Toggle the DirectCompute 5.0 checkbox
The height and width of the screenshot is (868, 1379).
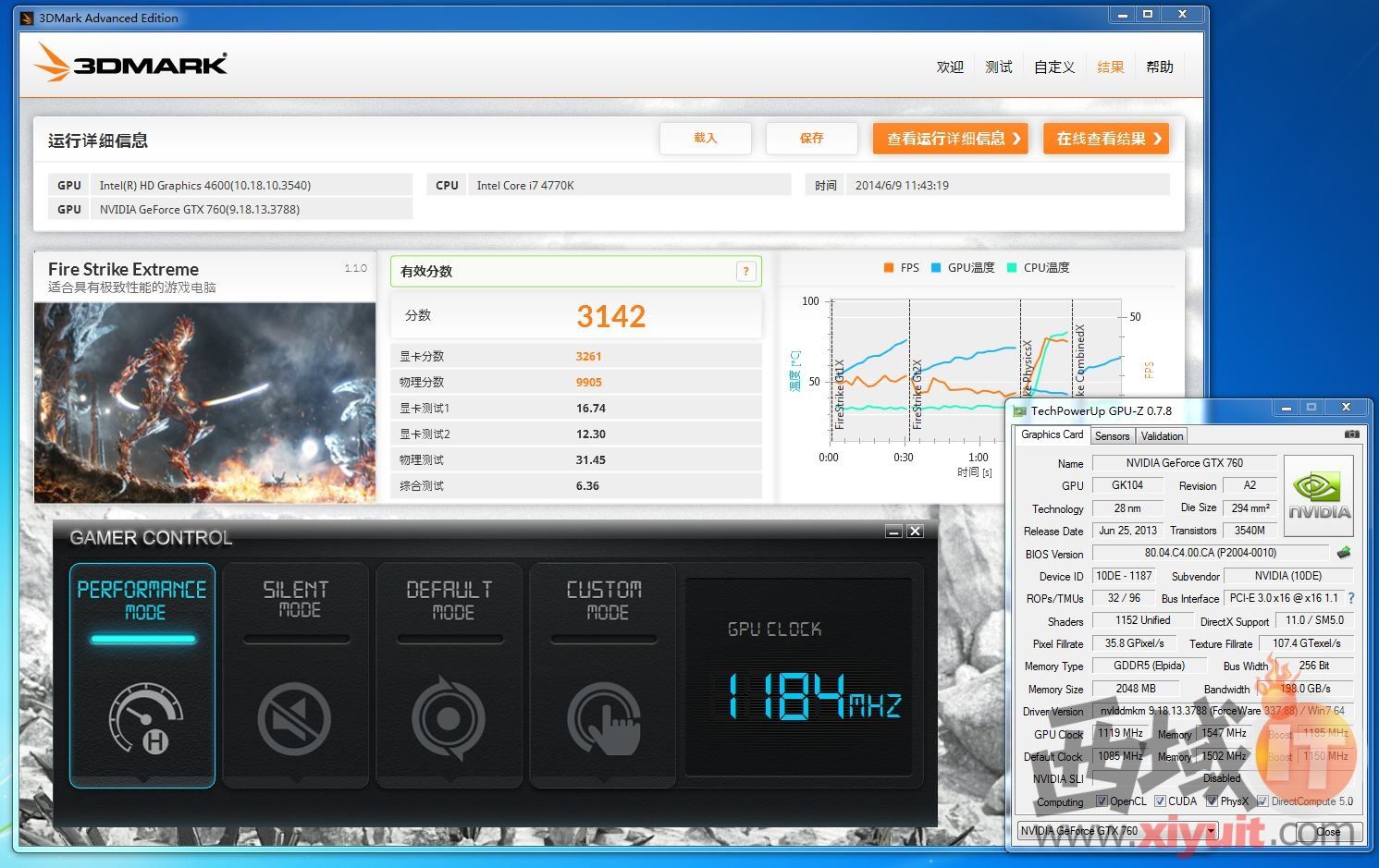pos(1262,801)
